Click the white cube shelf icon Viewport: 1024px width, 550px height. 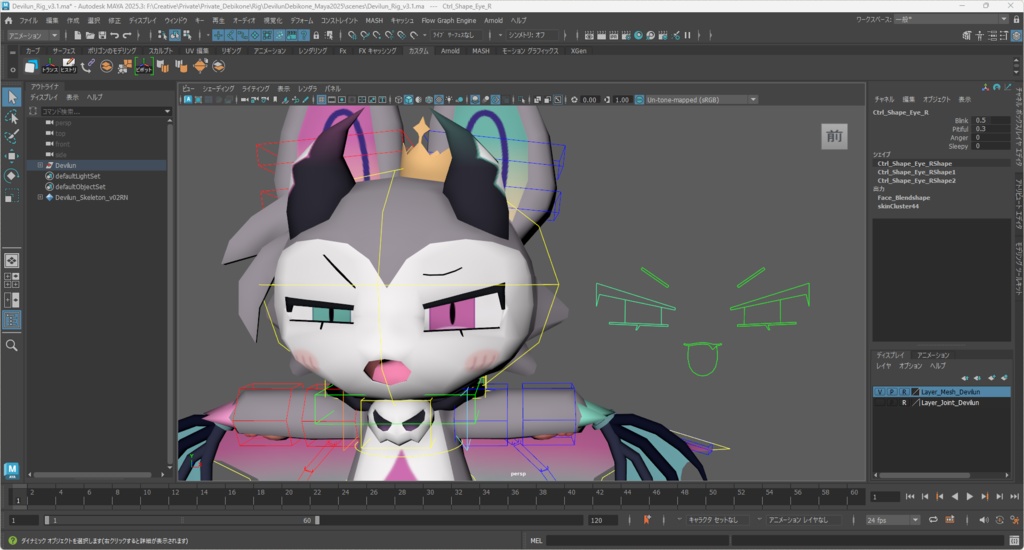pos(31,66)
